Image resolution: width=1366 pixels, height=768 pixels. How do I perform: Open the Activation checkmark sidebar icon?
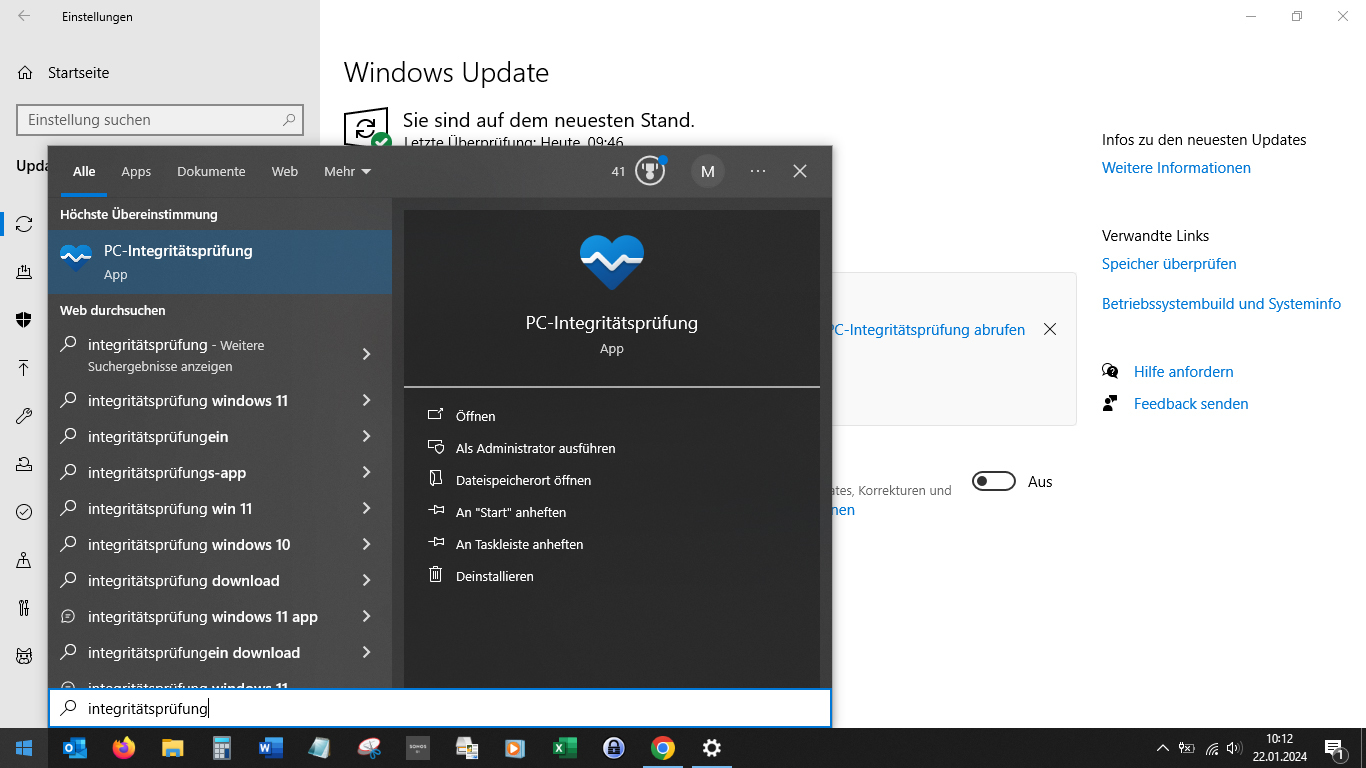coord(24,512)
